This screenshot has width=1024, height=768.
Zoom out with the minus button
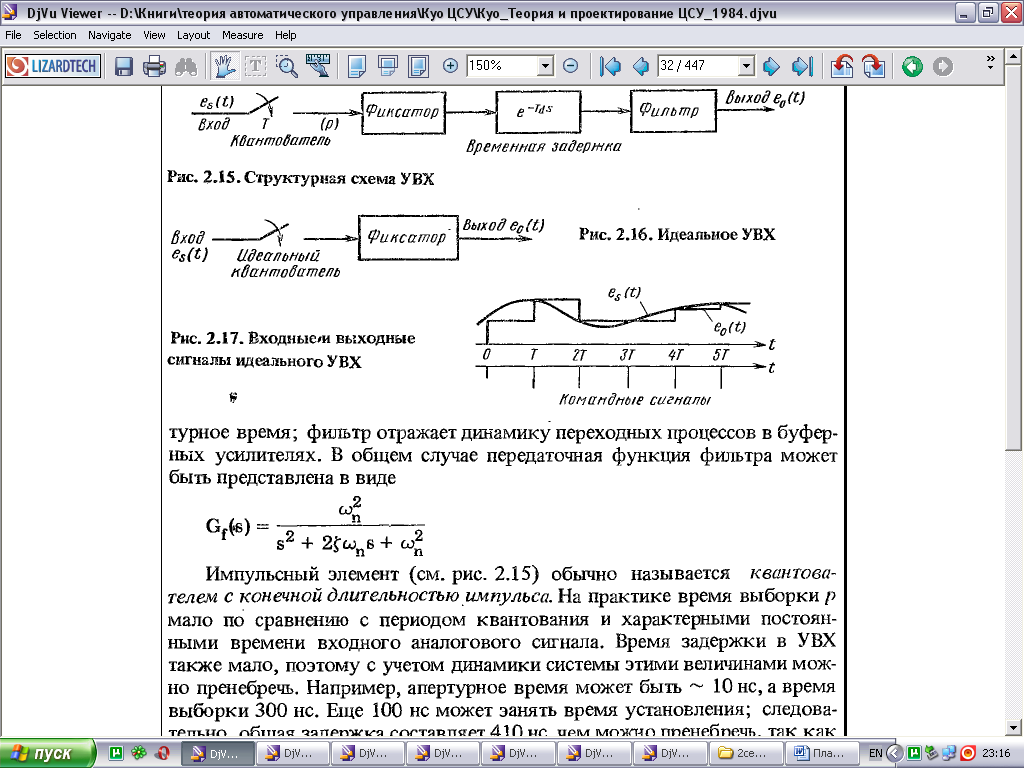pos(570,66)
